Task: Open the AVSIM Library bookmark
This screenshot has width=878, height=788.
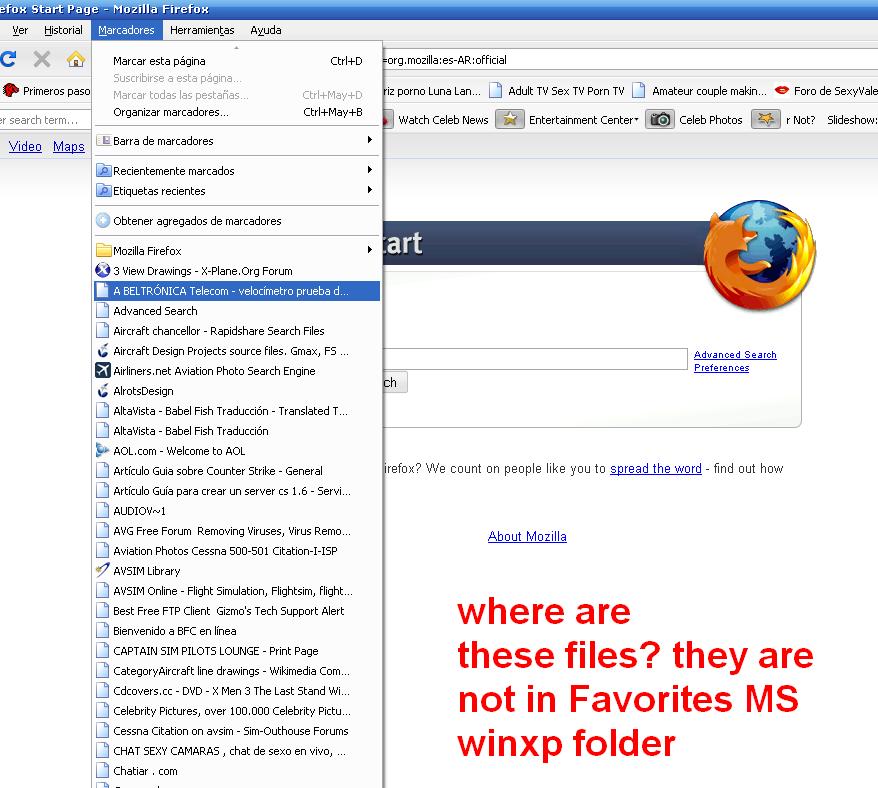Action: 146,571
